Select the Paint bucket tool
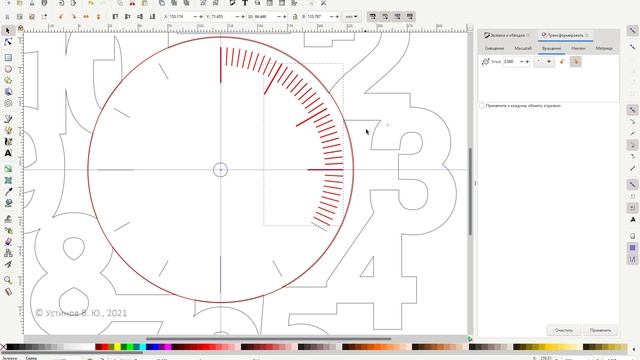The width and height of the screenshot is (640, 360). [x=8, y=203]
